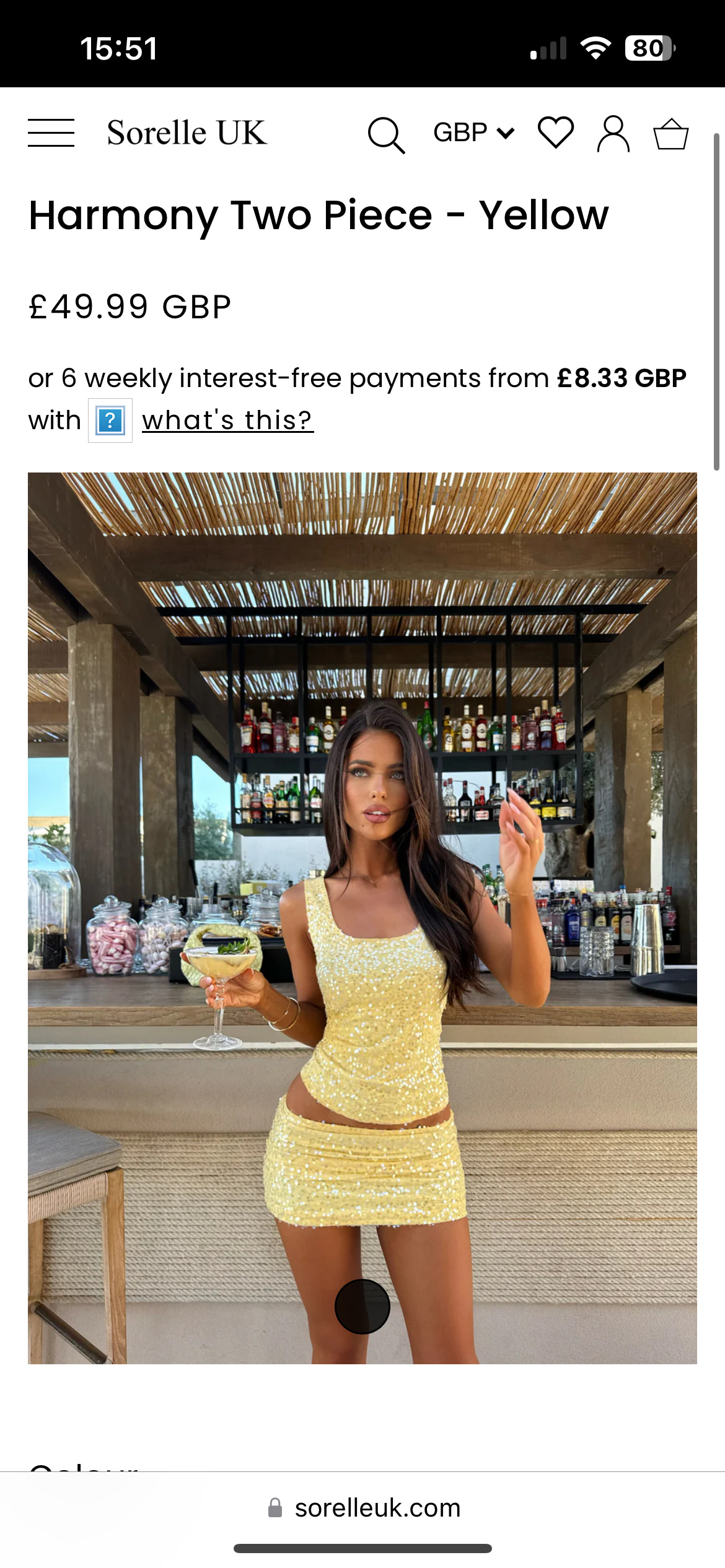The width and height of the screenshot is (725, 1568).
Task: Open the wishlist heart icon
Action: 556,133
